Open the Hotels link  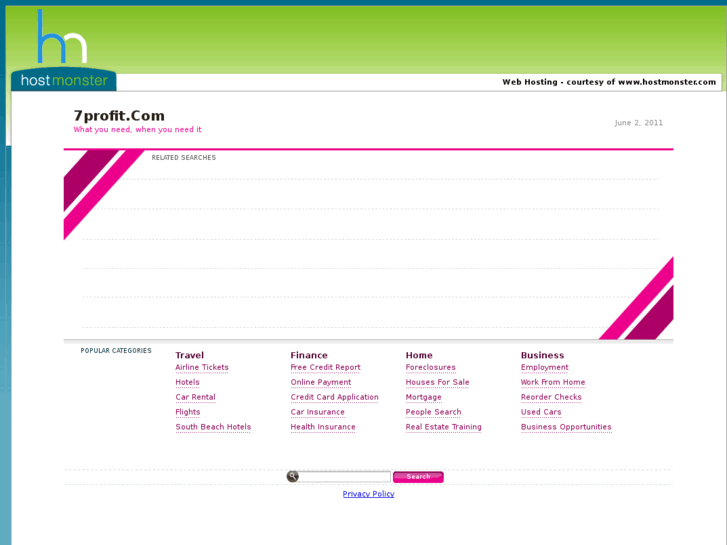coord(187,382)
